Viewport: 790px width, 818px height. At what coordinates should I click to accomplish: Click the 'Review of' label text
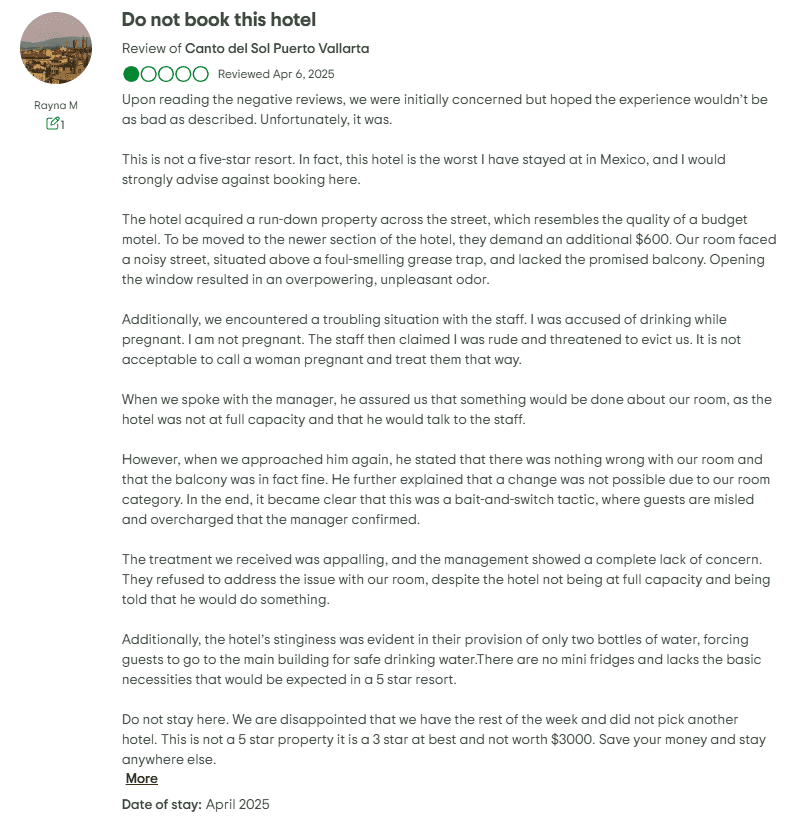[x=152, y=48]
